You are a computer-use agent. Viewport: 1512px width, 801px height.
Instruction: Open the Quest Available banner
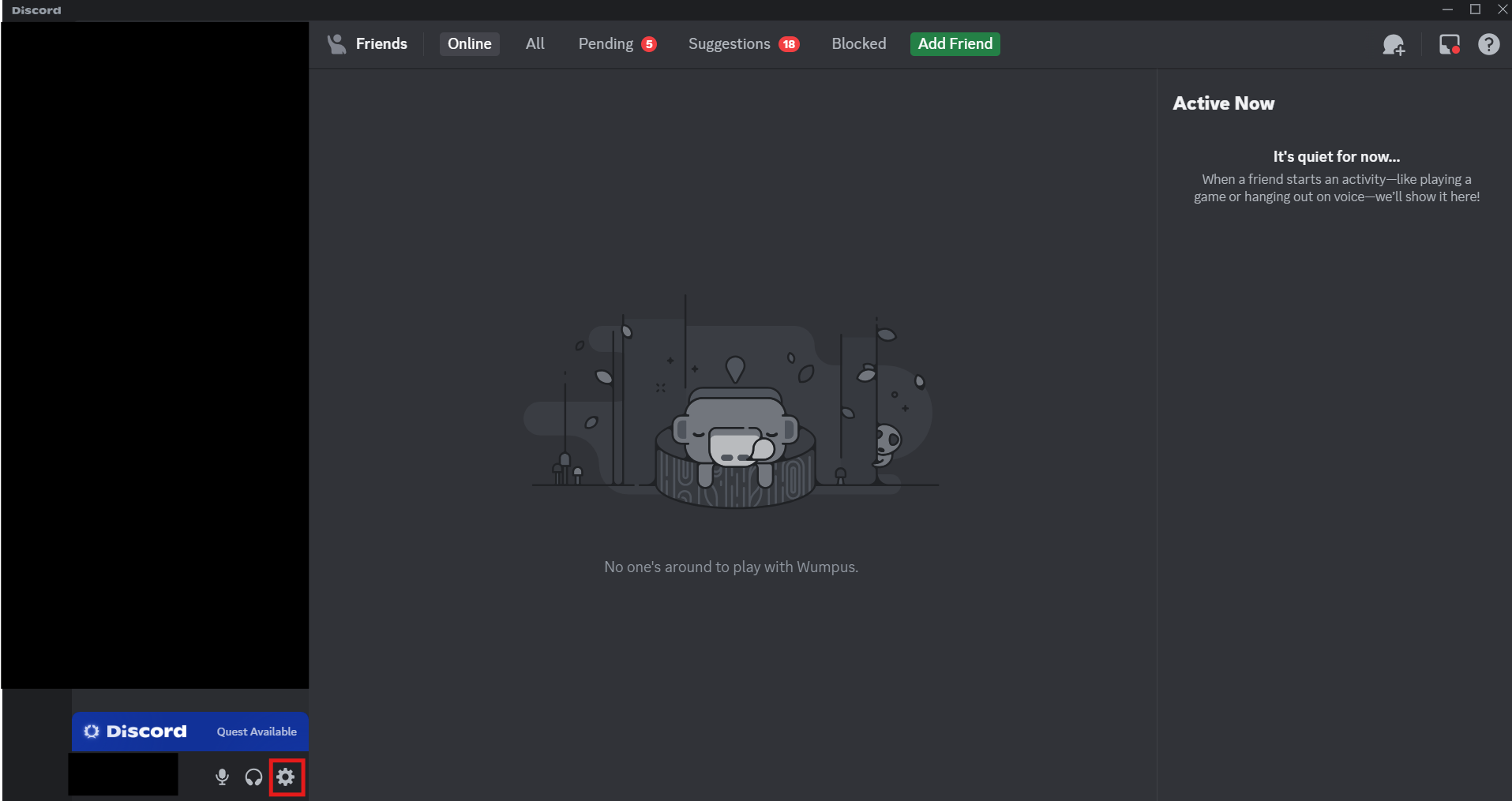point(256,732)
